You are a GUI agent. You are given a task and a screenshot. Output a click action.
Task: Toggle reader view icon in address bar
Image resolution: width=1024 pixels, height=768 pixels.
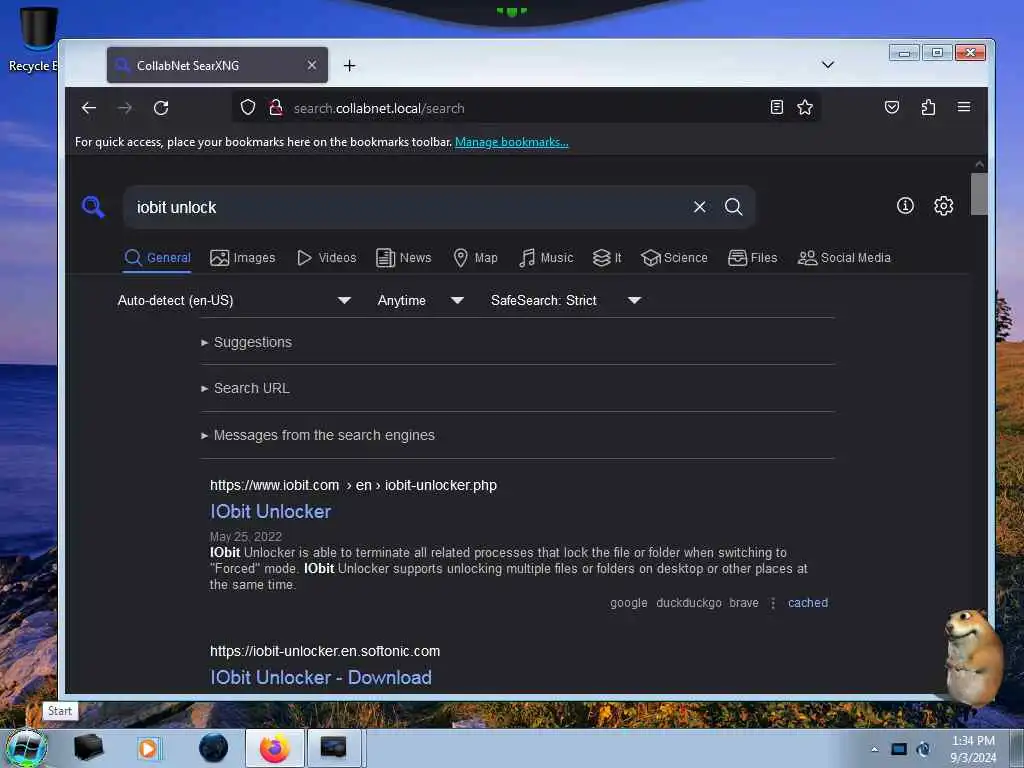coord(776,107)
